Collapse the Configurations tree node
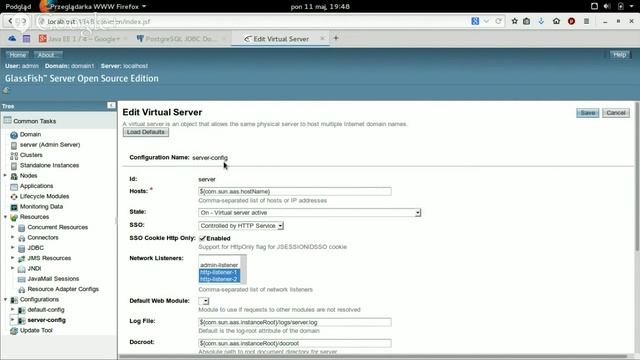The width and height of the screenshot is (640, 360). (x=5, y=299)
